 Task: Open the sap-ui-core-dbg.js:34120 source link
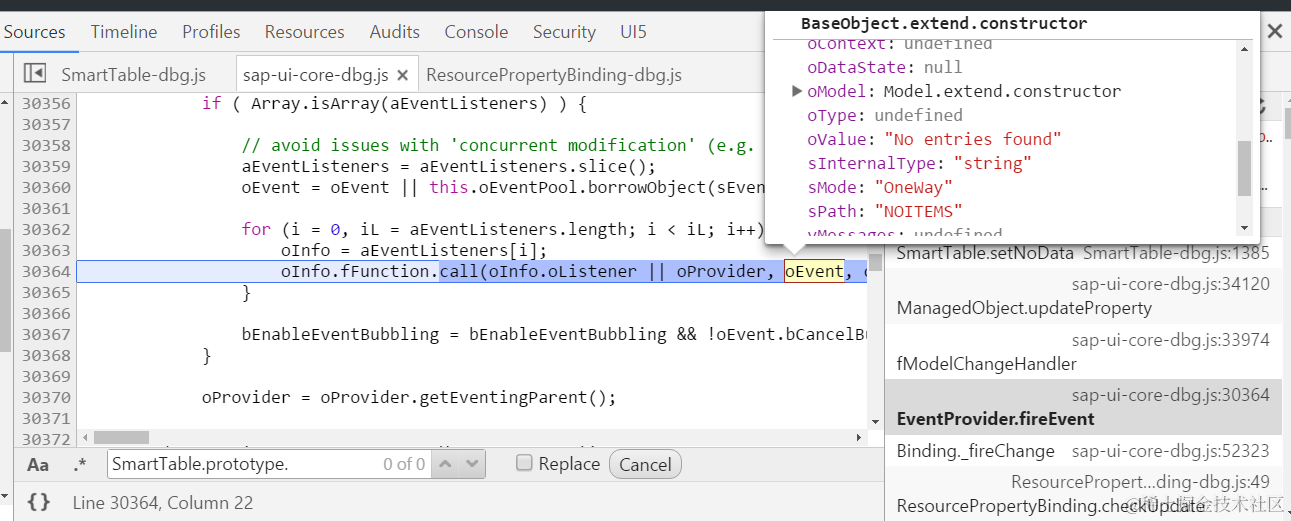(1171, 284)
